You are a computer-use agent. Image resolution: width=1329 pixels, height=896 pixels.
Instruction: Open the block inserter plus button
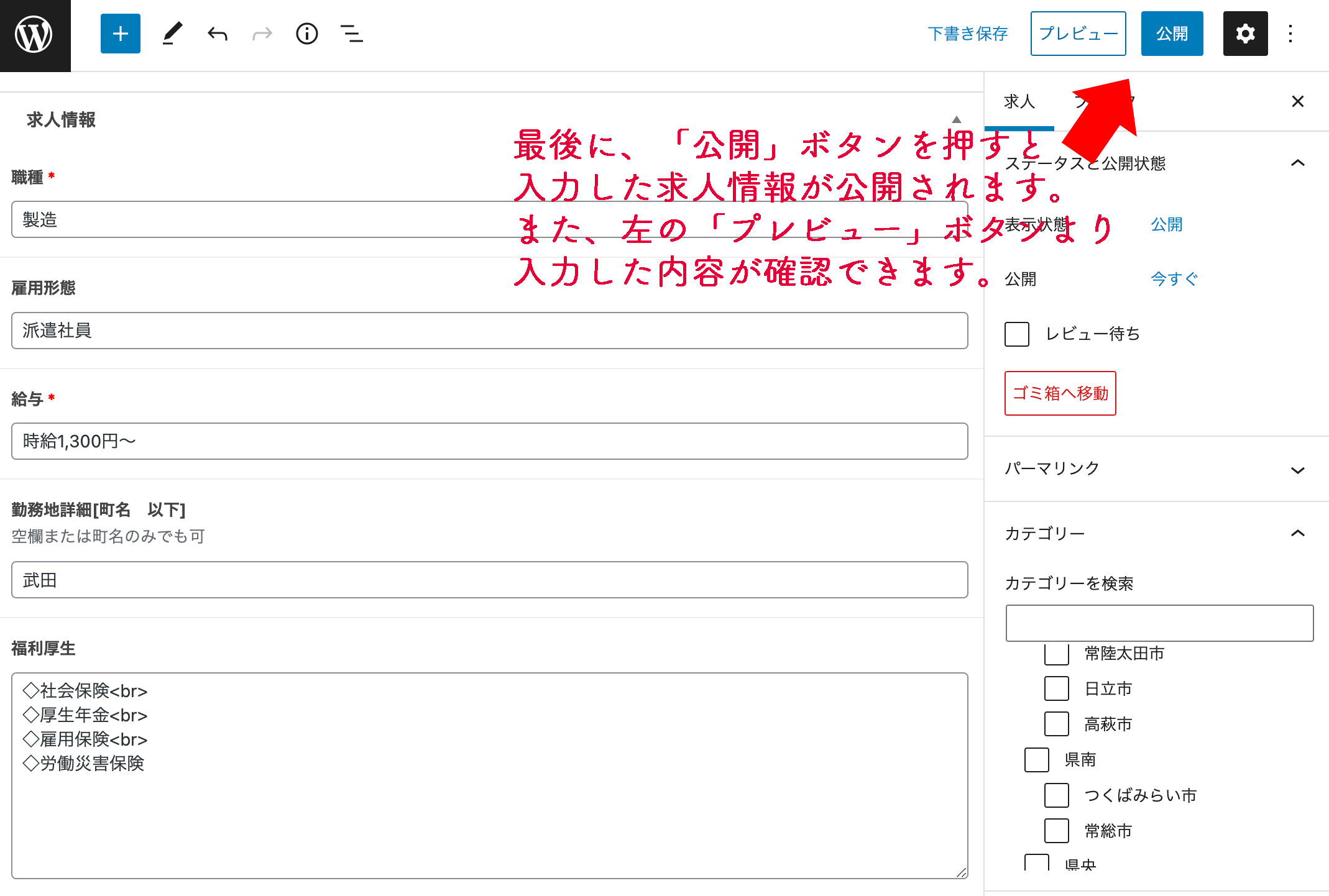click(x=120, y=34)
